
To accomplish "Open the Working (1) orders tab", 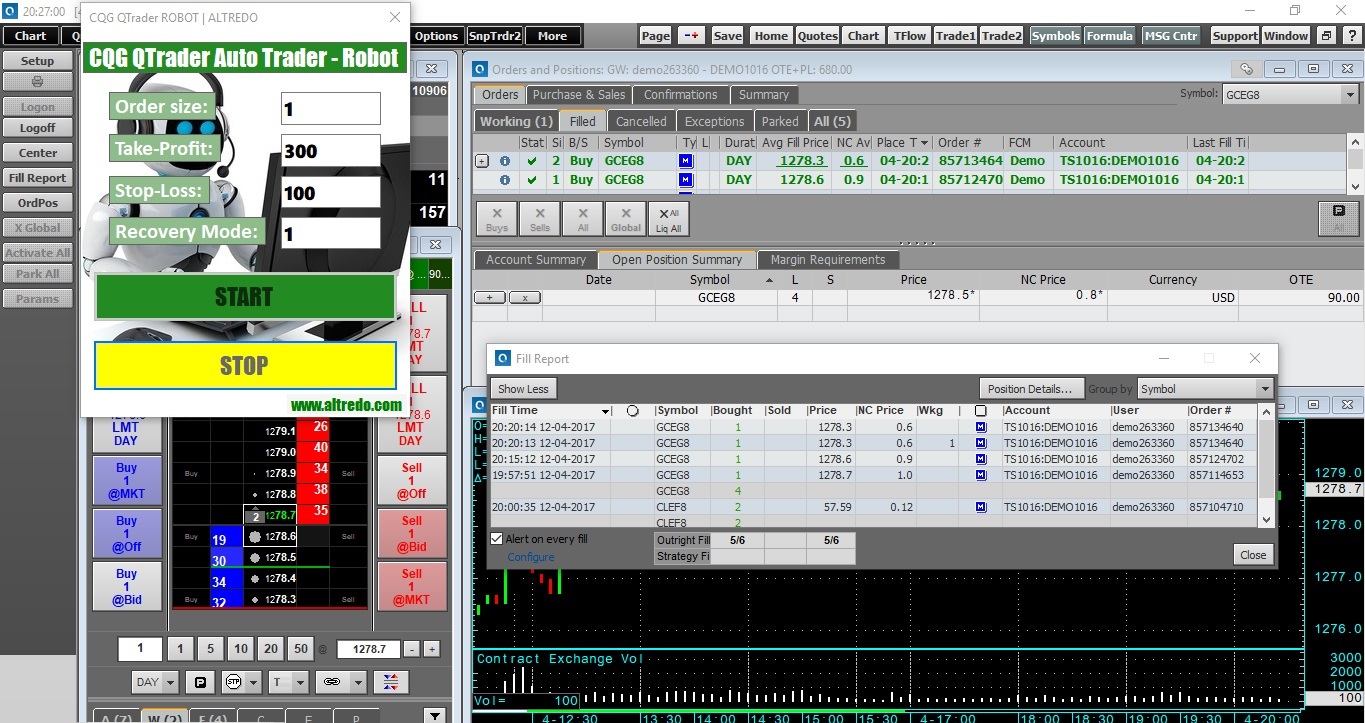I will click(517, 121).
